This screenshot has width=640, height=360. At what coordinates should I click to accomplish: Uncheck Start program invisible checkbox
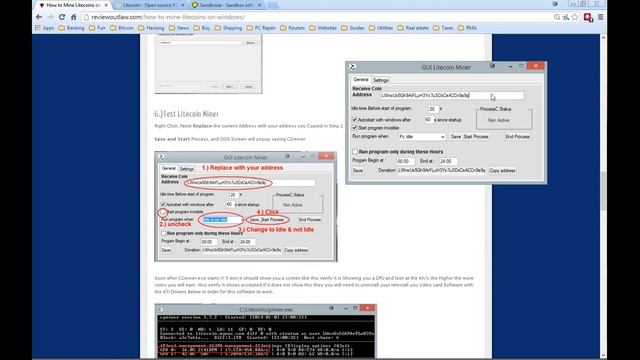355,128
